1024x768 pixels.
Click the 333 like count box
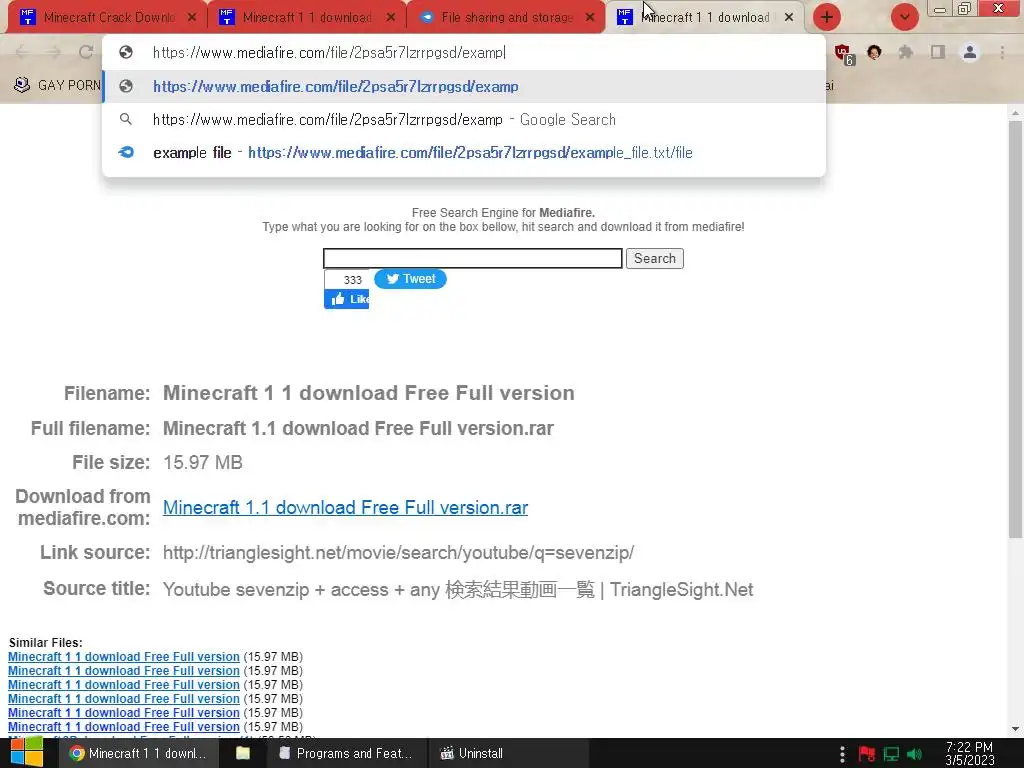tap(347, 280)
